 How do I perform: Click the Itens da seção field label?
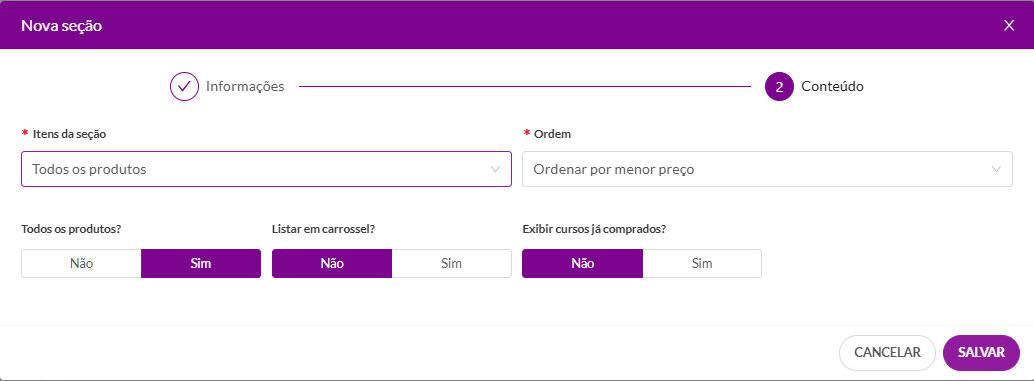click(69, 134)
